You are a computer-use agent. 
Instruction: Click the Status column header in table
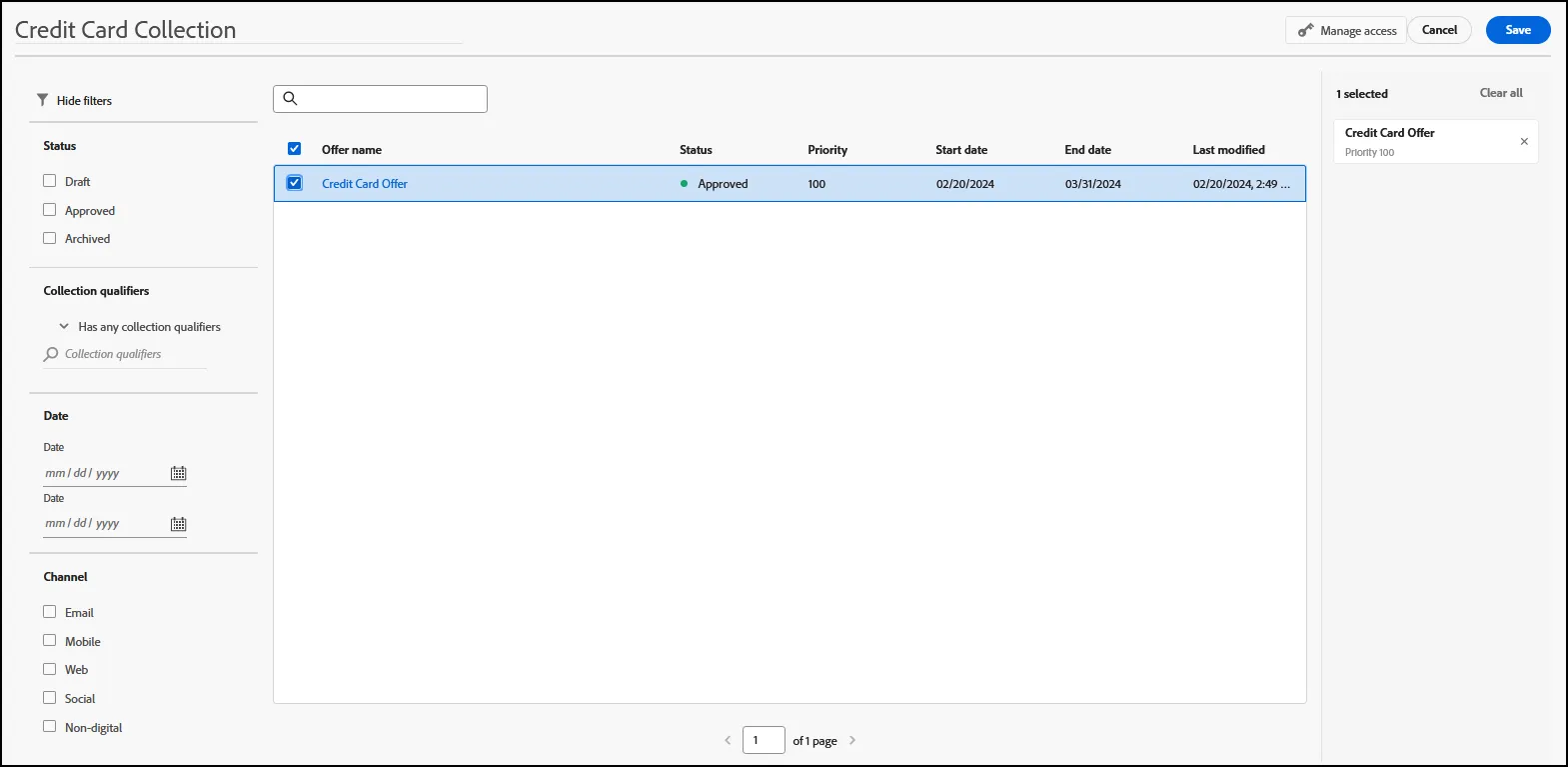(696, 150)
